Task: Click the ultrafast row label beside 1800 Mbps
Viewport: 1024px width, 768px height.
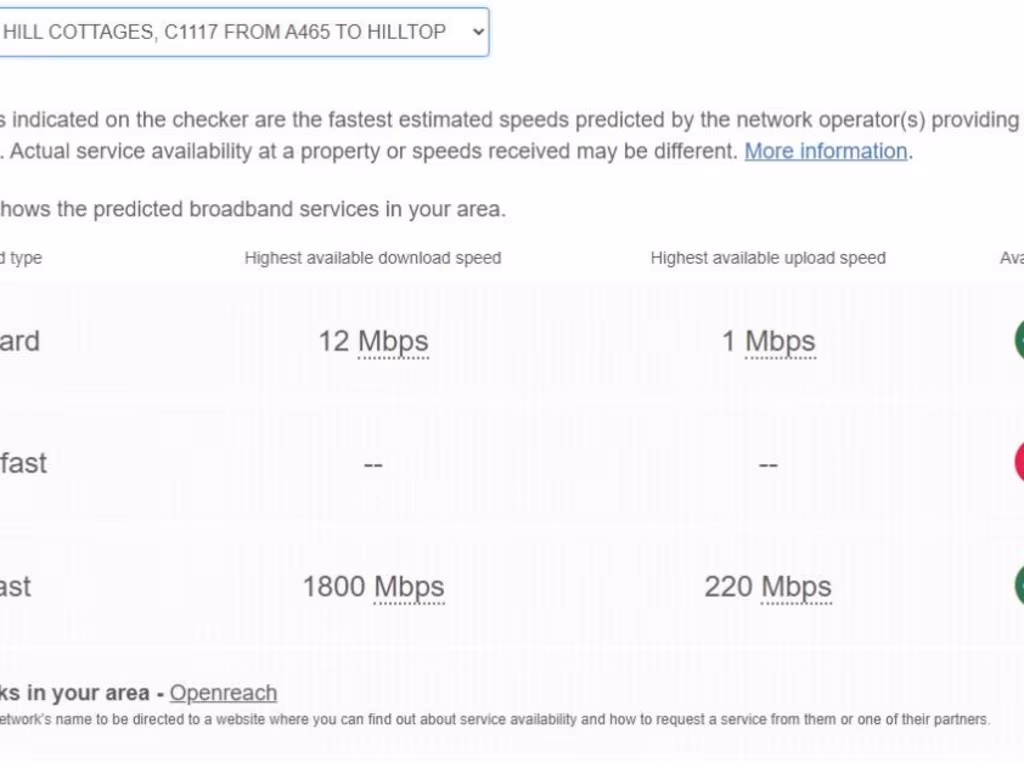Action: tap(16, 586)
